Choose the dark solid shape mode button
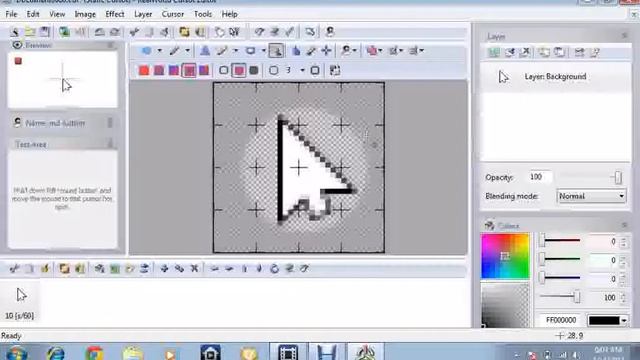 coord(254,70)
